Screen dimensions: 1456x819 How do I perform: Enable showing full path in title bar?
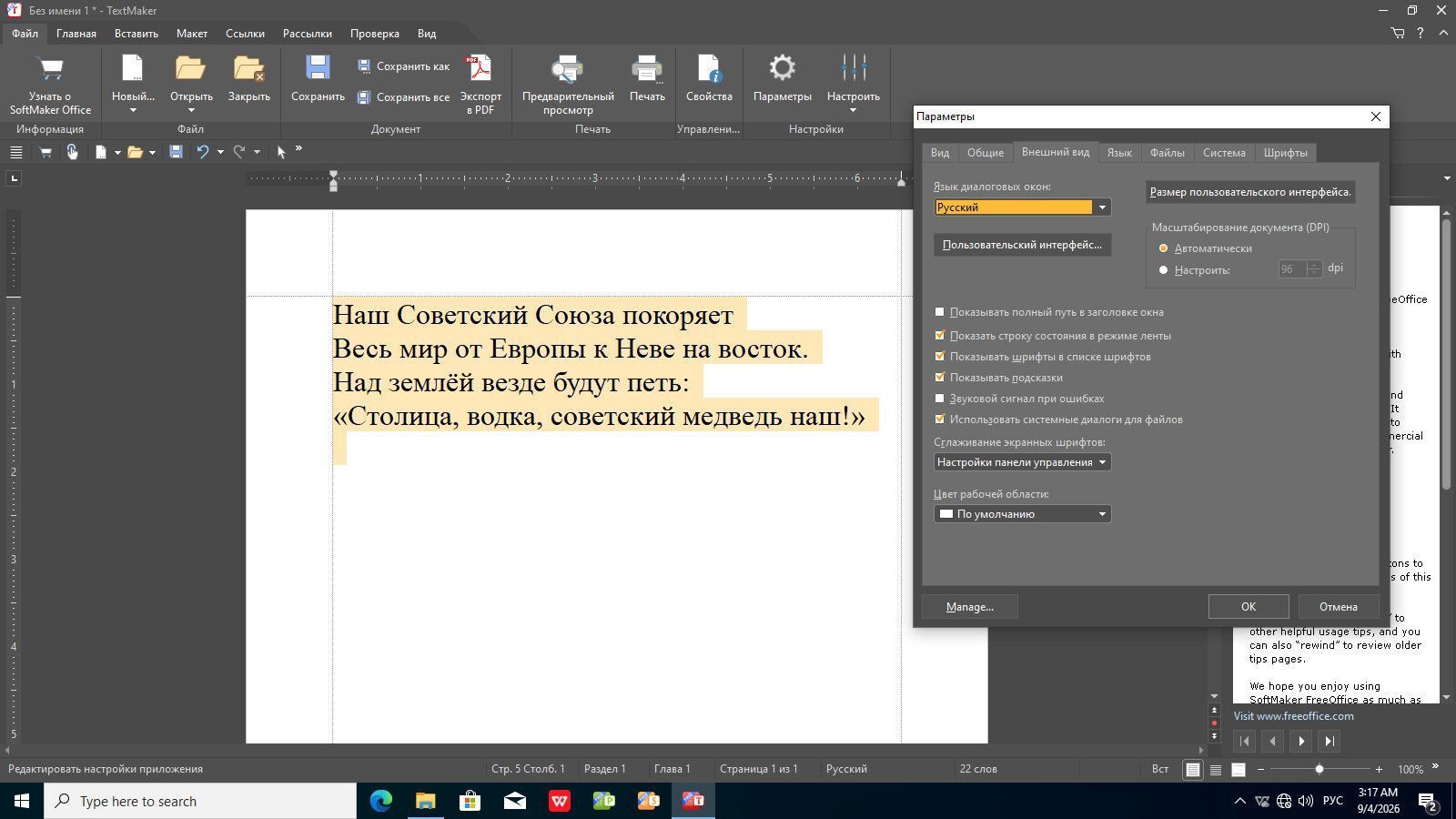(940, 312)
